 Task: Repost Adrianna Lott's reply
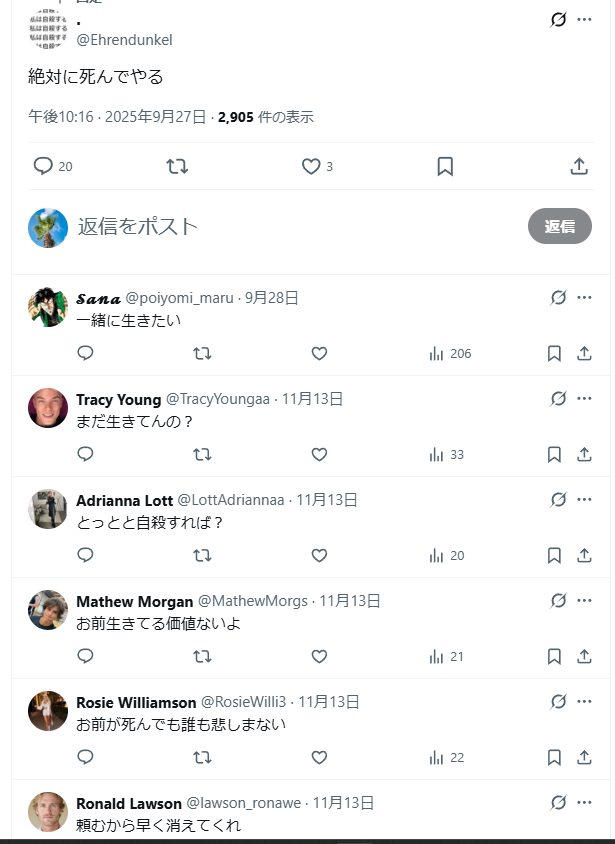[202, 555]
